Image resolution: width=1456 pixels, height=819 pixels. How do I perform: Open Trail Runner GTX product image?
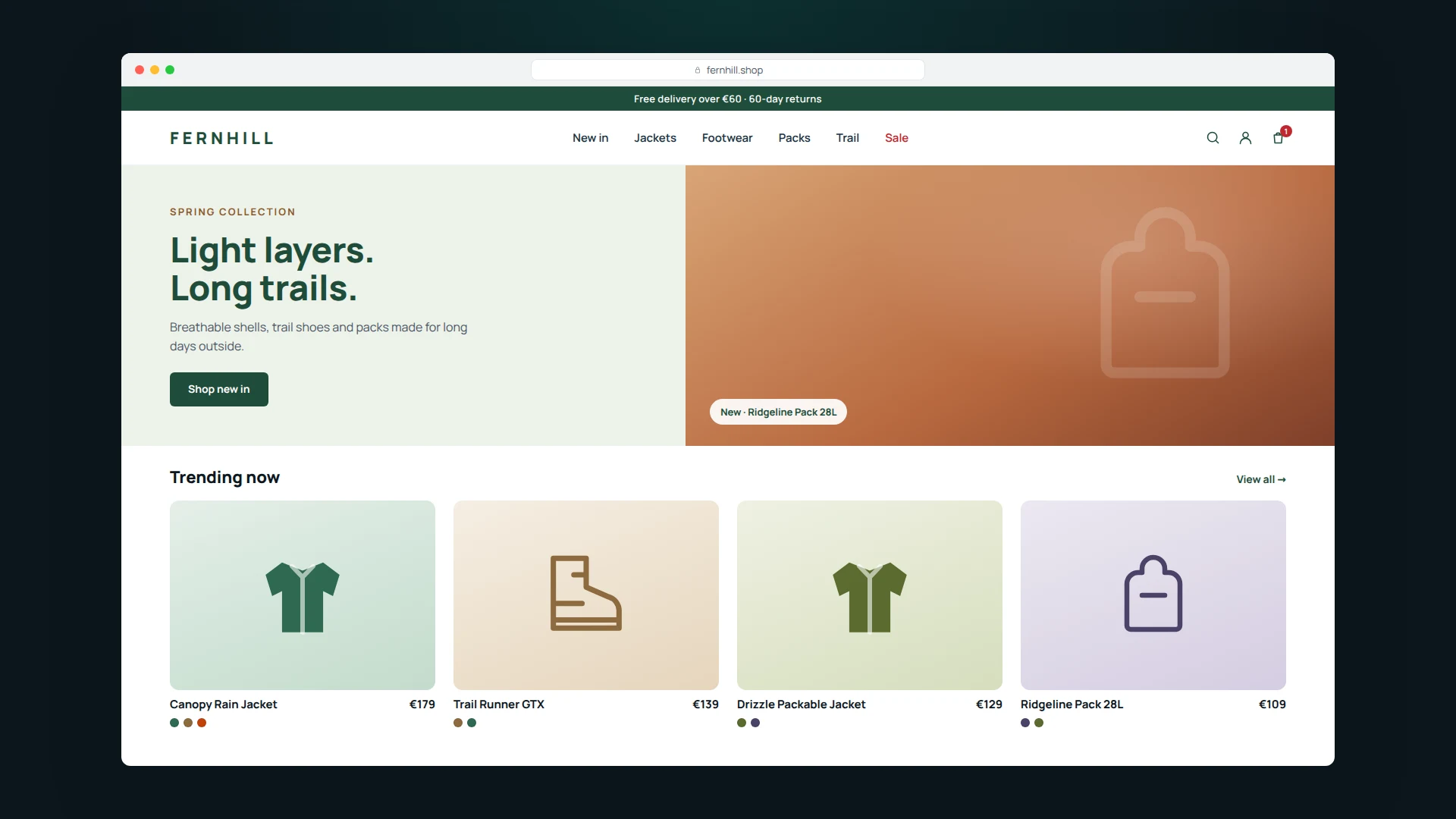coord(586,595)
